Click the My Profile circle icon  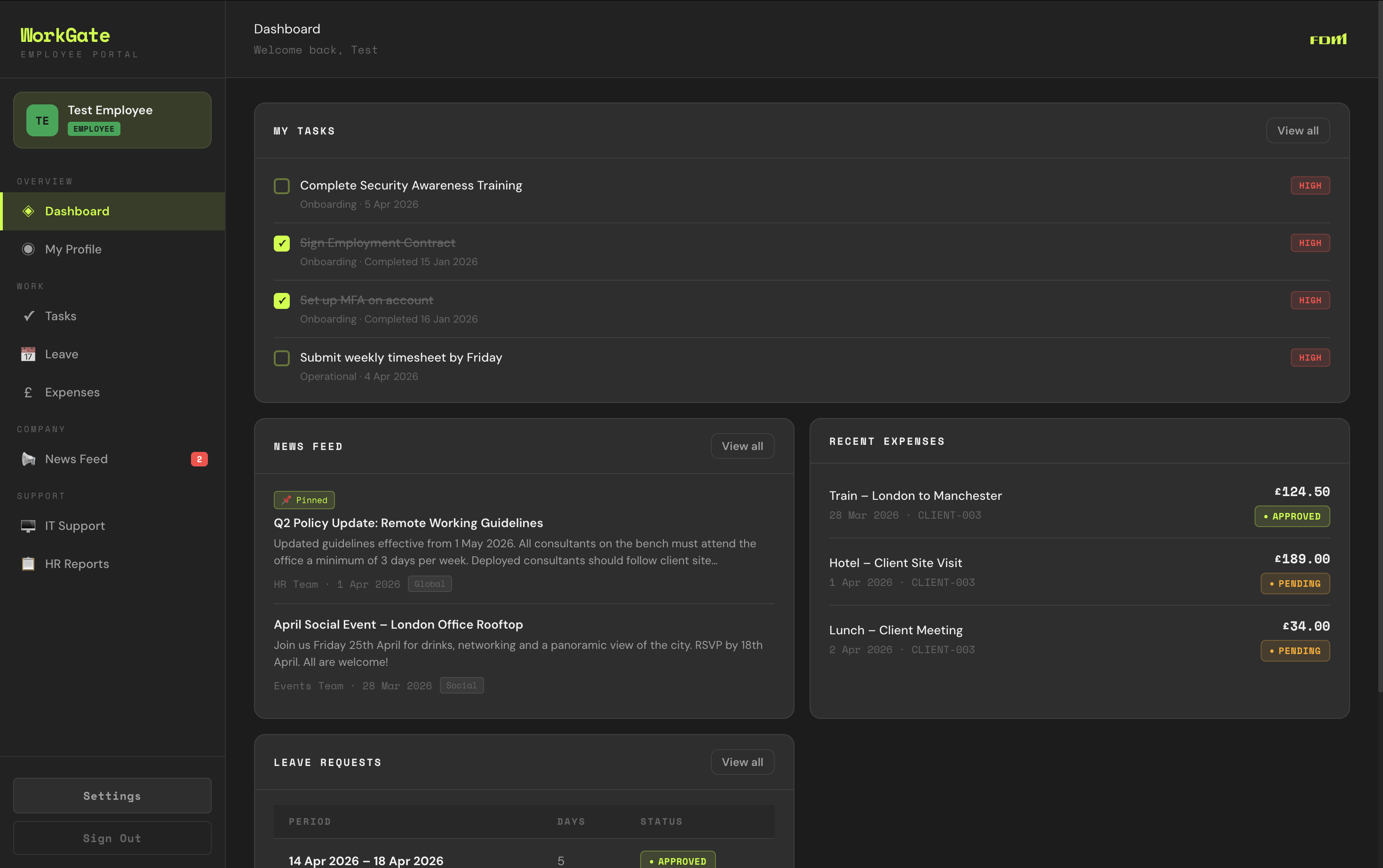pyautogui.click(x=28, y=249)
